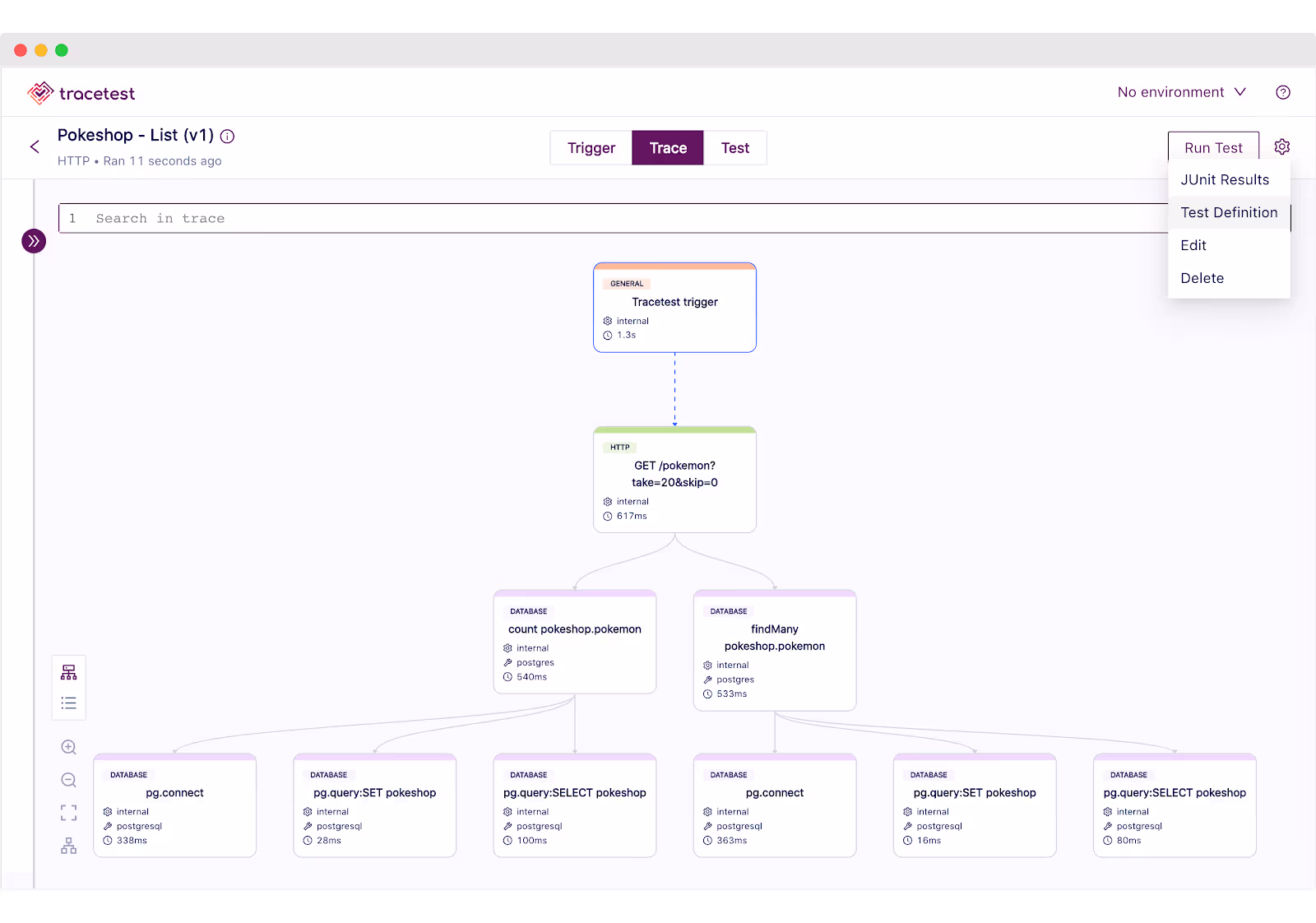Screen dimensions: 1316x923
Task: Click the 533ms duration on findMany span
Action: coord(731,694)
